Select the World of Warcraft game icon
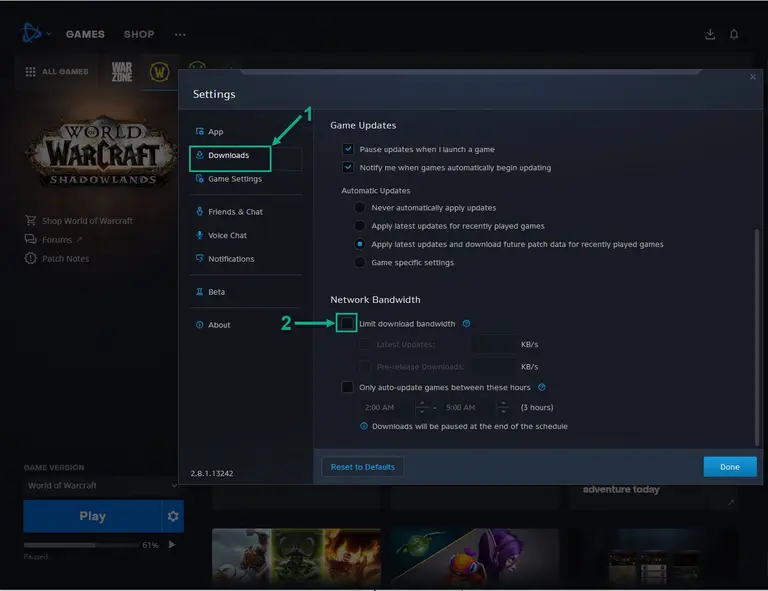 click(x=159, y=72)
